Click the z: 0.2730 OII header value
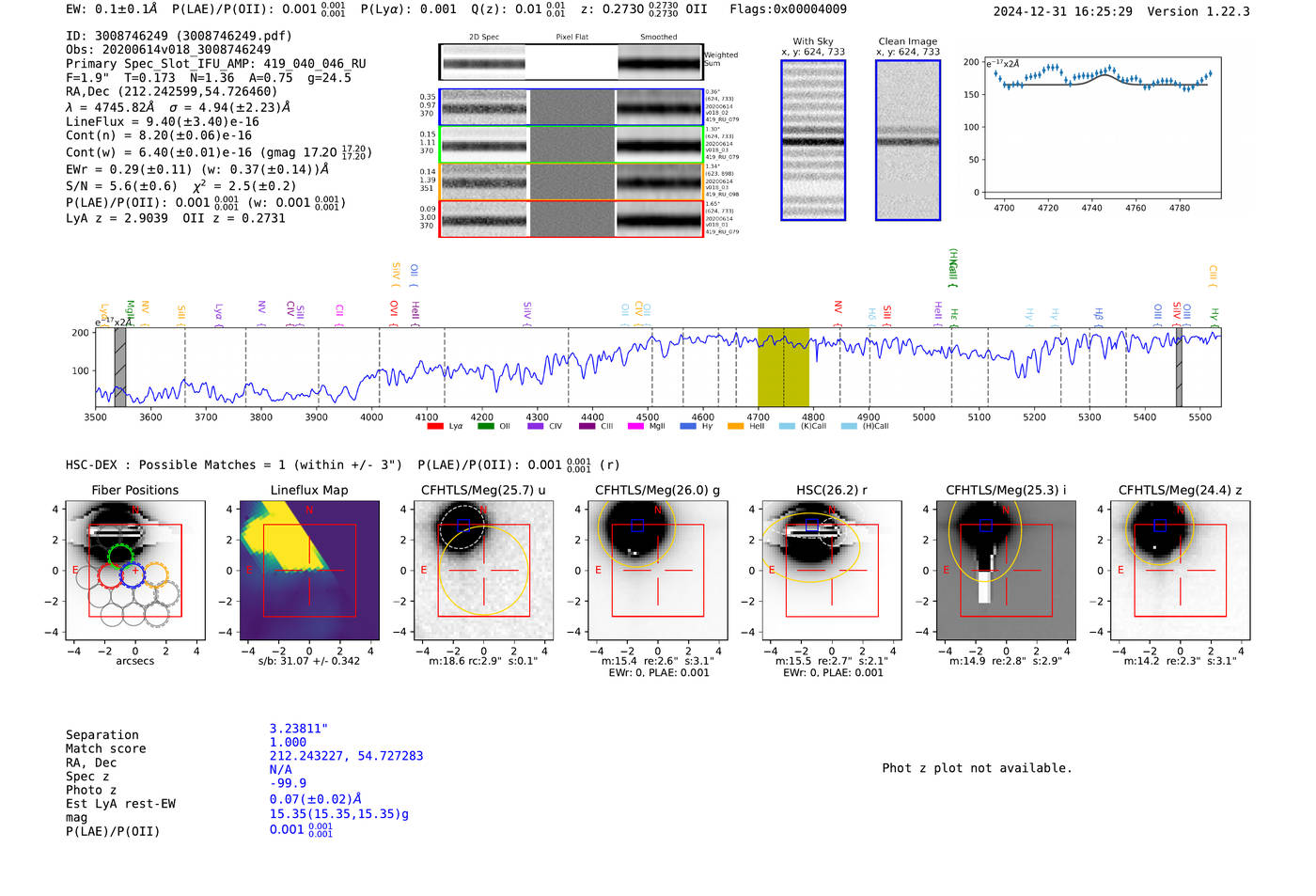 (x=644, y=9)
